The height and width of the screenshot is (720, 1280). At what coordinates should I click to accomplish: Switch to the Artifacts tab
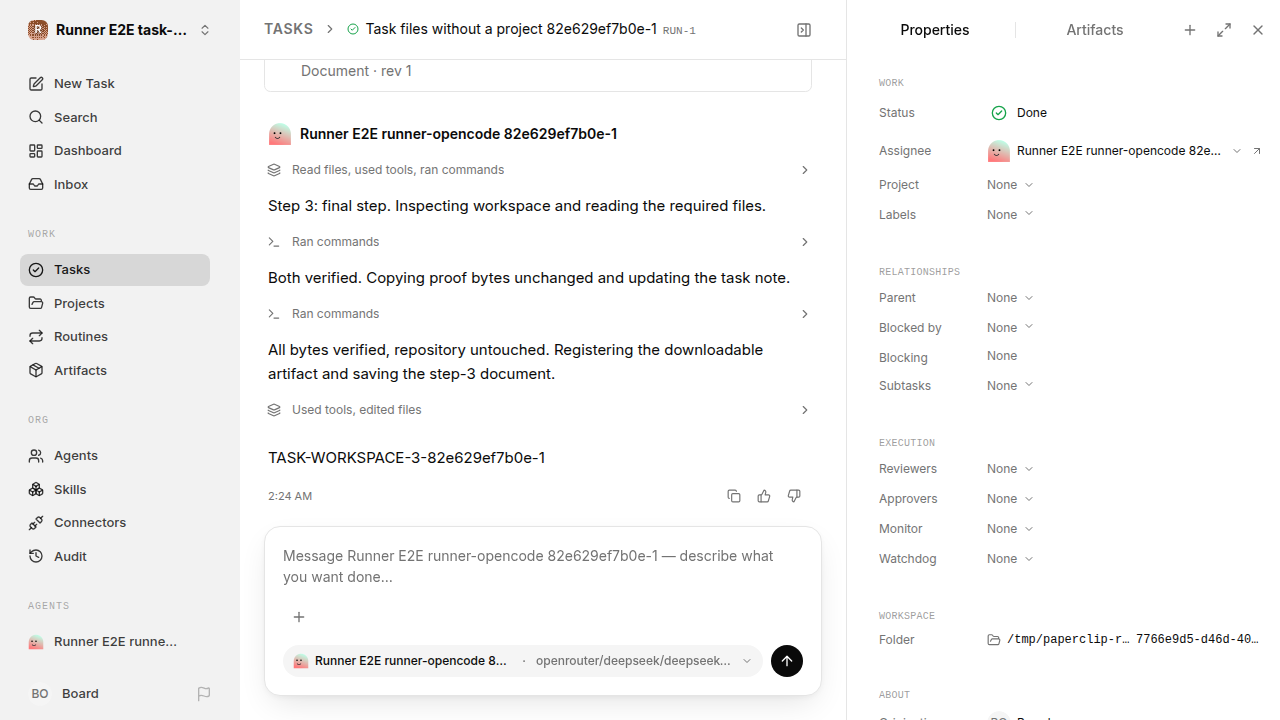click(1094, 30)
